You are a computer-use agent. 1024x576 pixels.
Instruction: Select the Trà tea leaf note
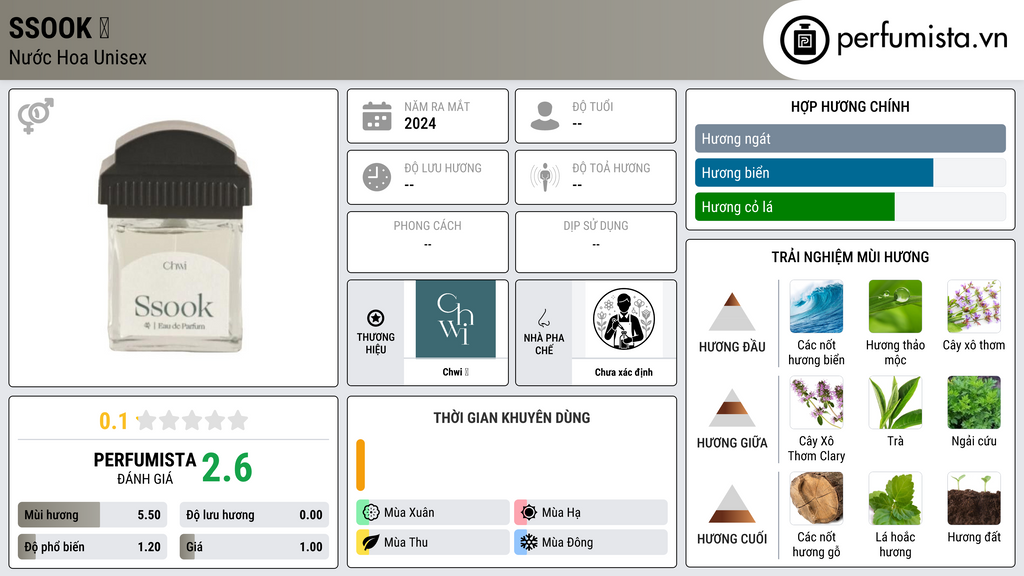tap(895, 403)
